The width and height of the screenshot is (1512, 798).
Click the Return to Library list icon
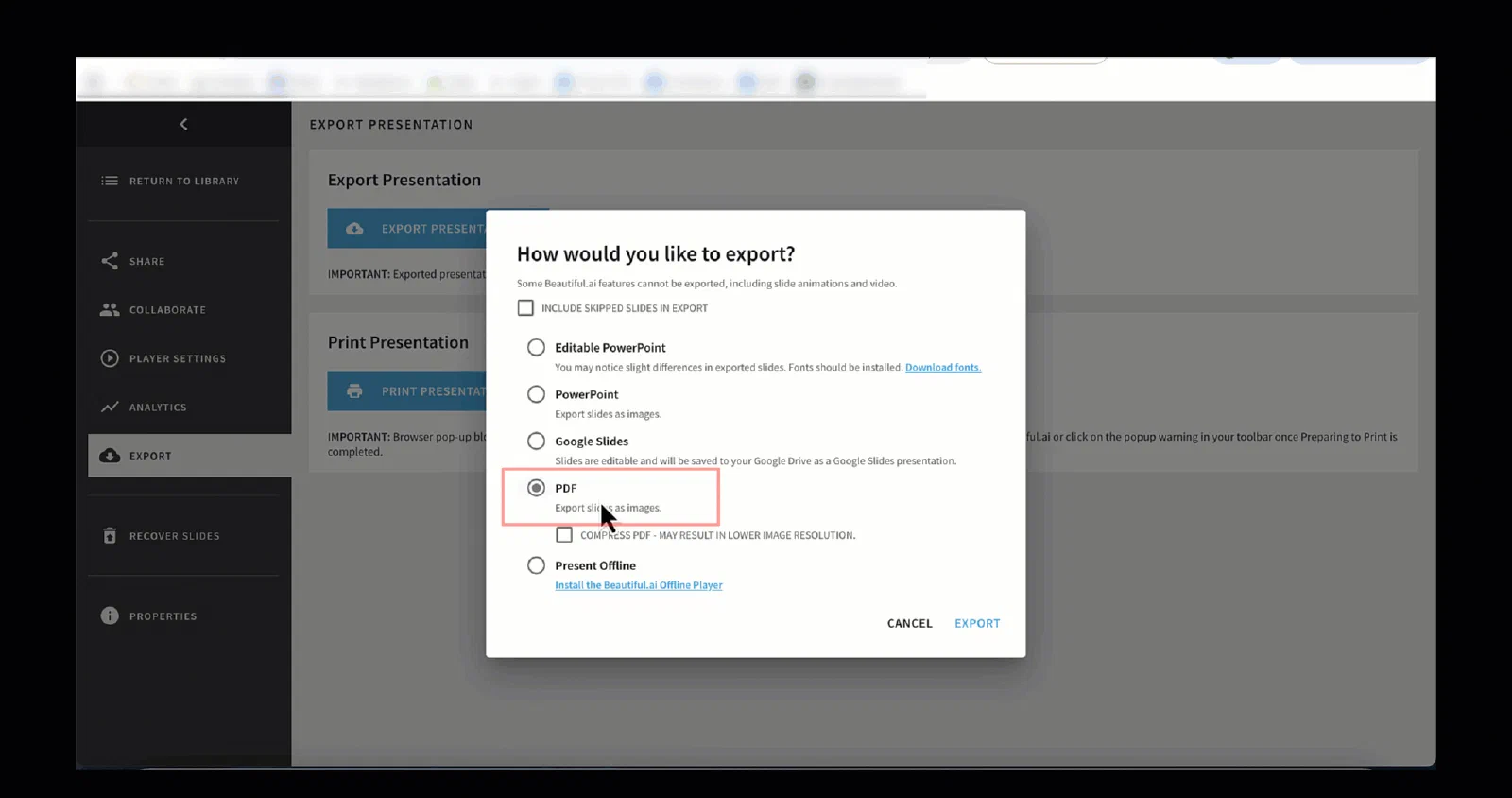(x=110, y=181)
